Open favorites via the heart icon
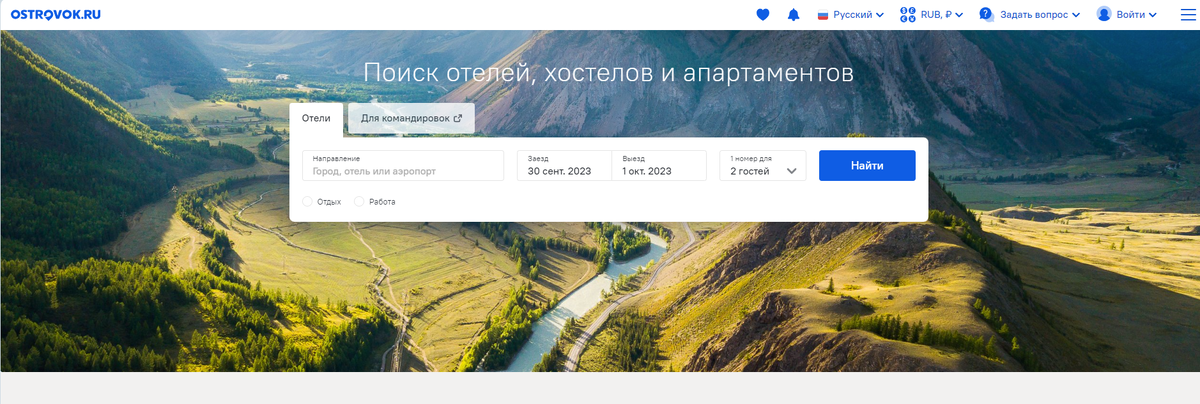Viewport: 1200px width, 404px height. [x=763, y=15]
